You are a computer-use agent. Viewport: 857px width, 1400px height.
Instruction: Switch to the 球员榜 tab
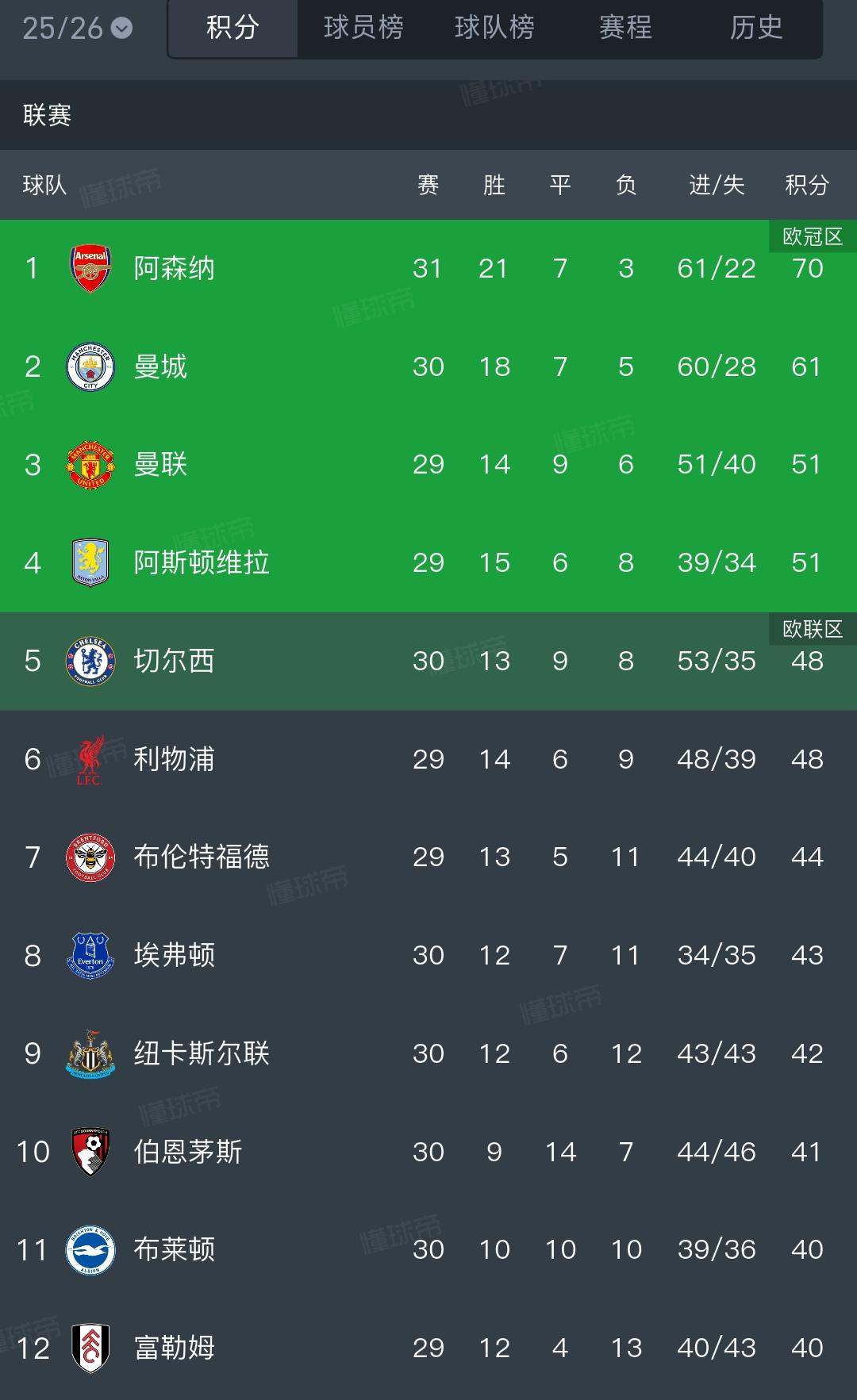coord(363,28)
